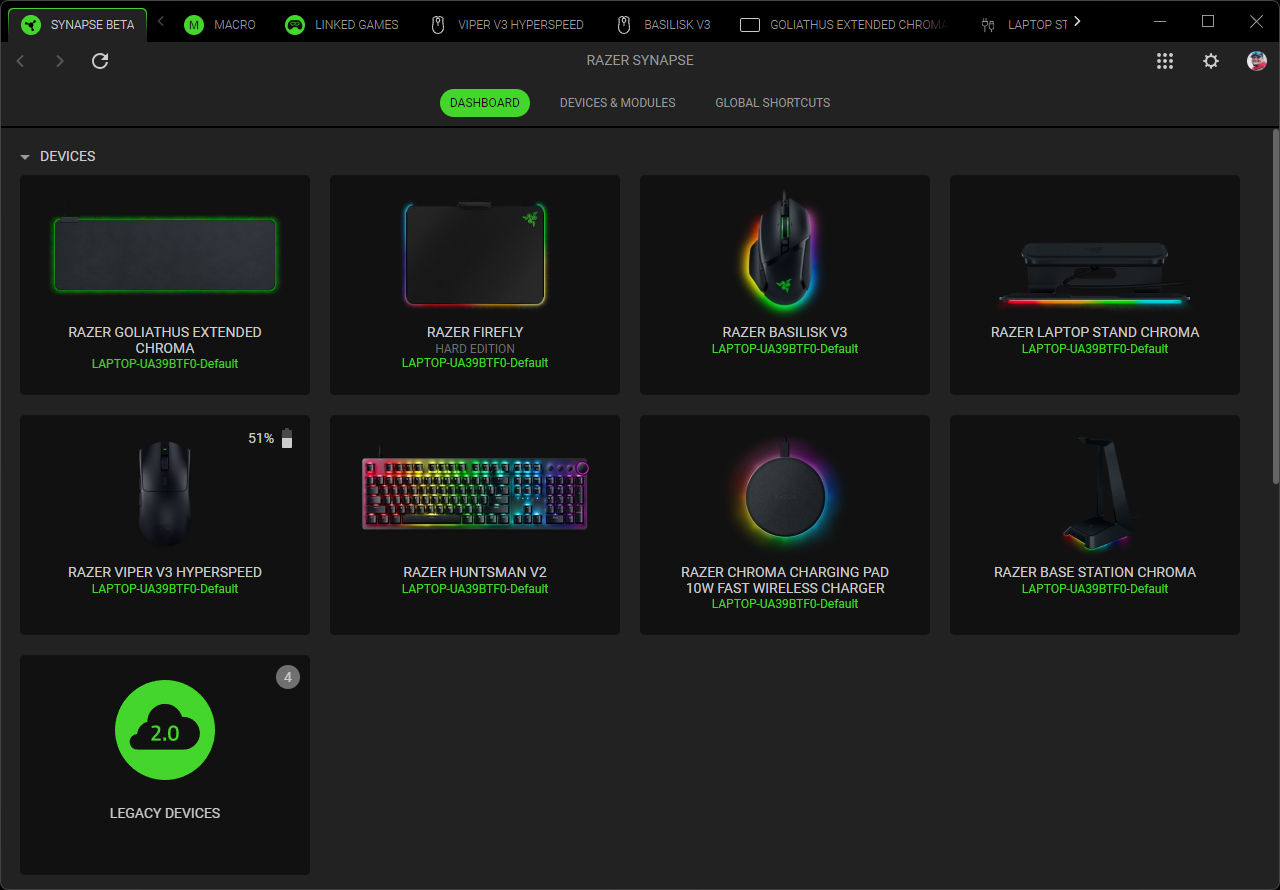Open the Razer Firefly mousepad image

click(475, 254)
